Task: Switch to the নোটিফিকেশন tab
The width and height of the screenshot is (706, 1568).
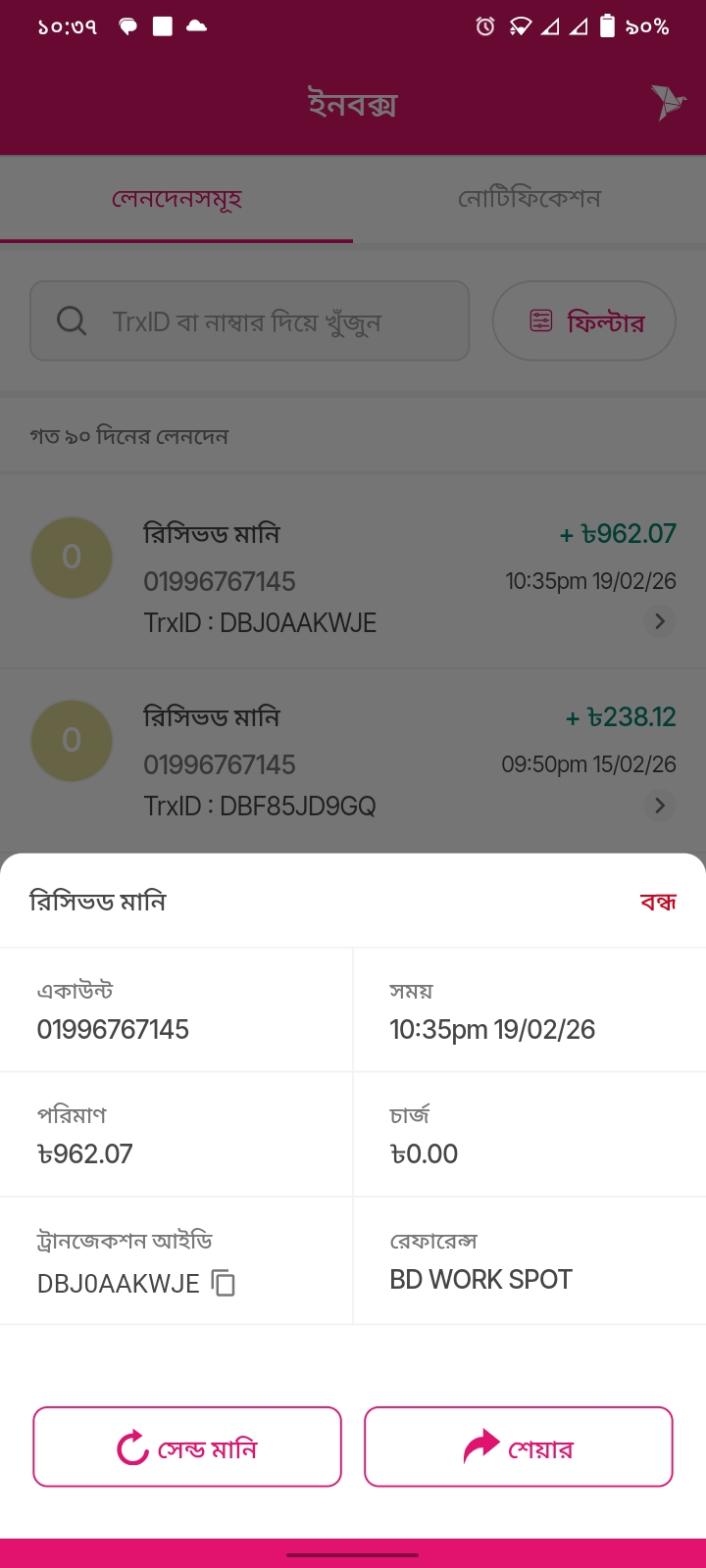Action: point(529,199)
